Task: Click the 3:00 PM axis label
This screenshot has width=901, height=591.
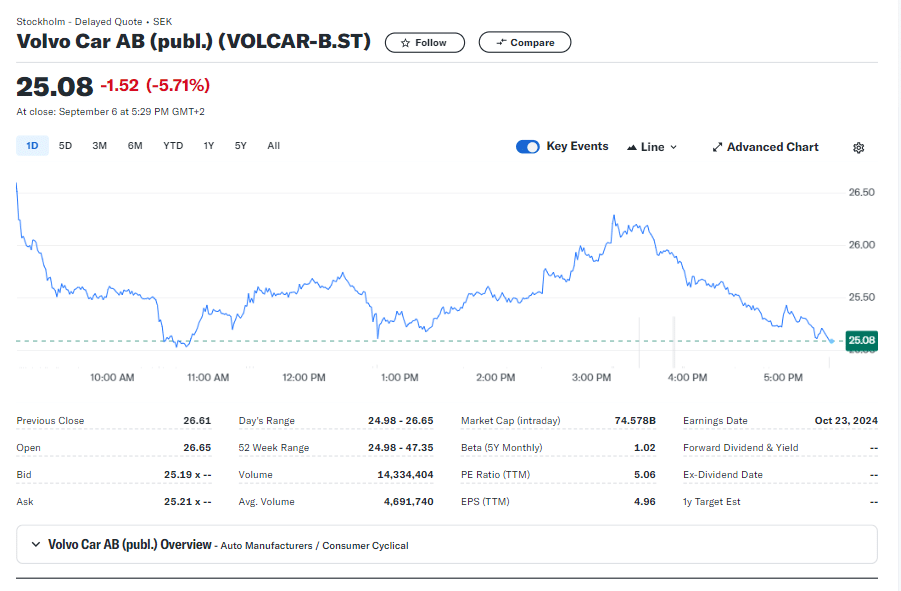Action: (591, 377)
